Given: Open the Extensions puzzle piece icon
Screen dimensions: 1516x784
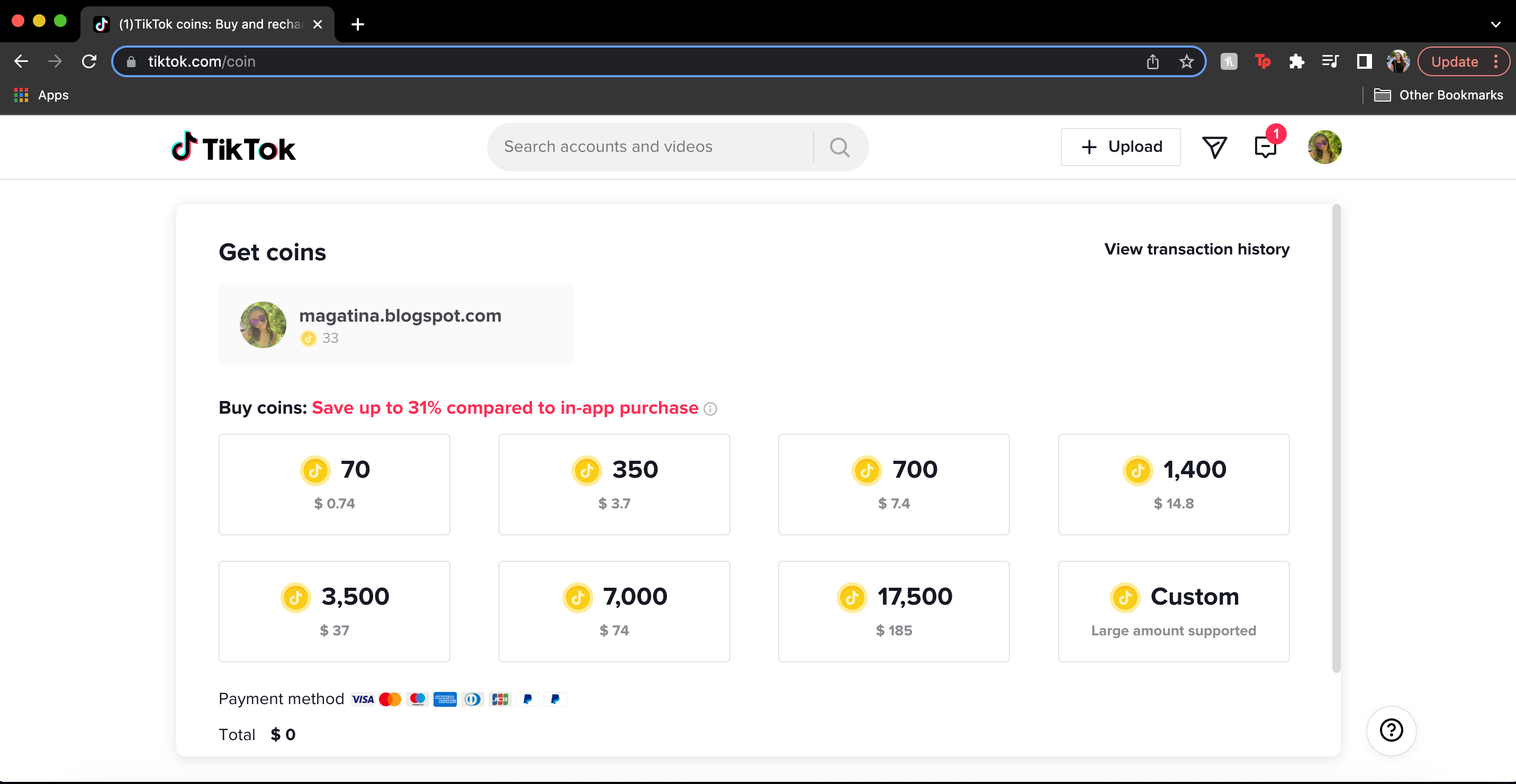Looking at the screenshot, I should 1296,61.
